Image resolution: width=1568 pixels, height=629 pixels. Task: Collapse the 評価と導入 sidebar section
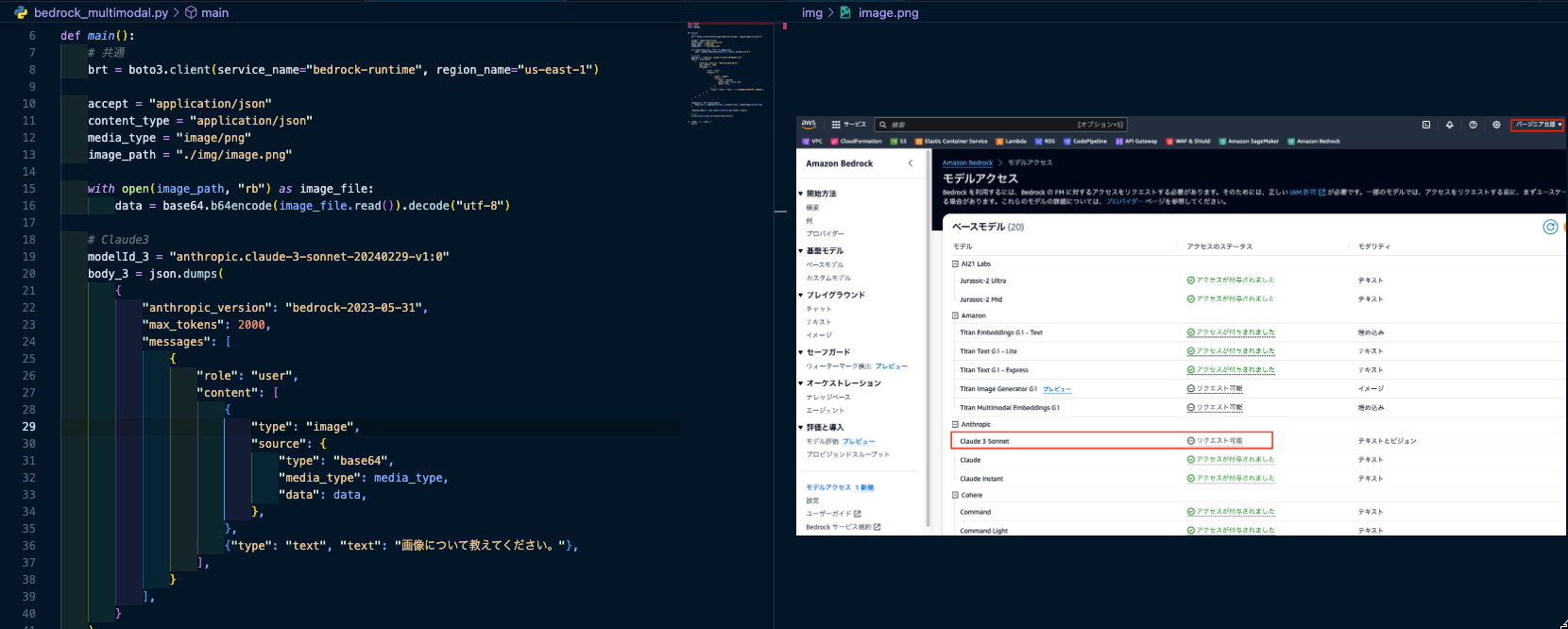point(801,428)
